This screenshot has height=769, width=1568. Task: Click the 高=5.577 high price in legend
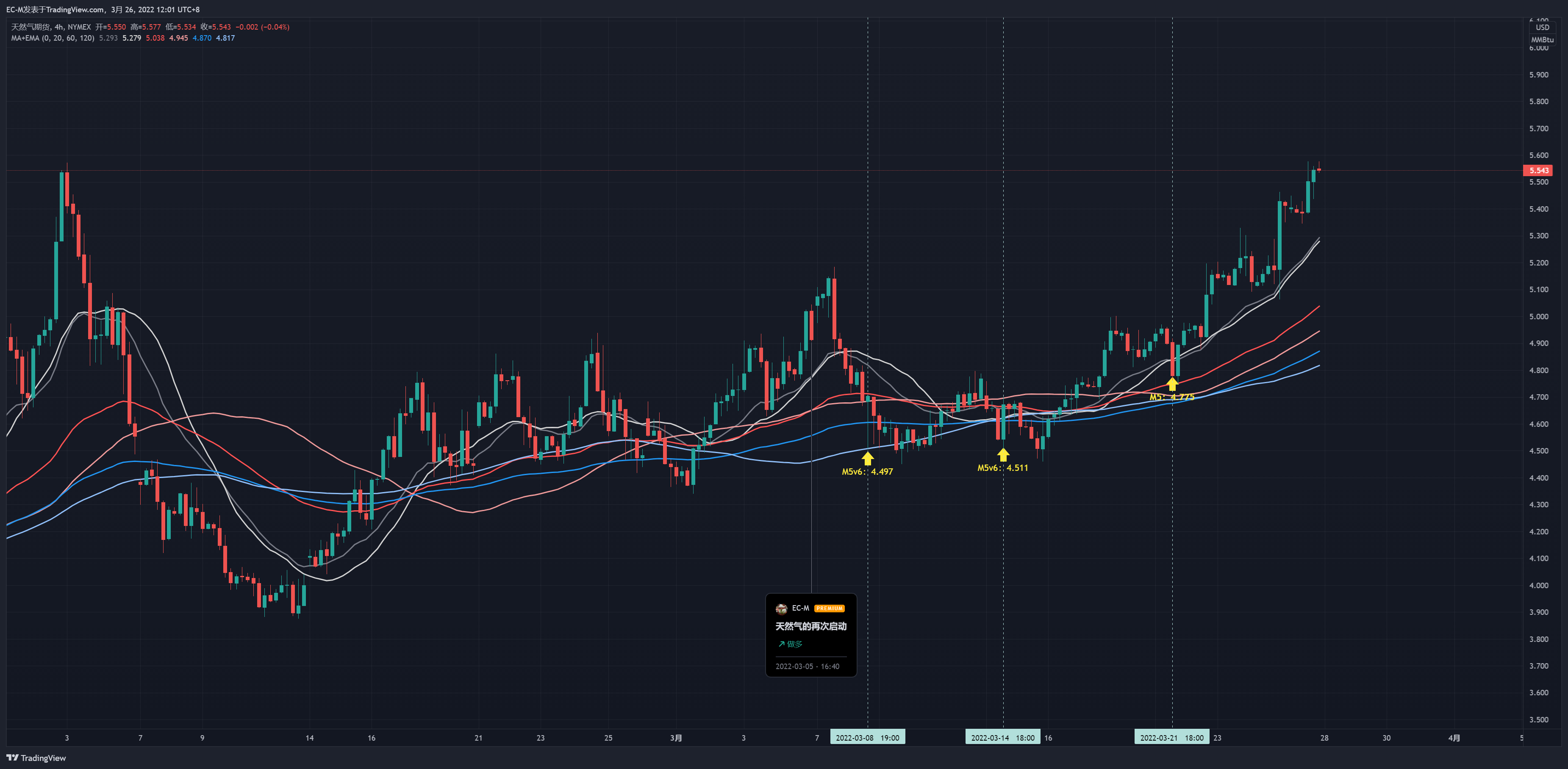coord(145,27)
